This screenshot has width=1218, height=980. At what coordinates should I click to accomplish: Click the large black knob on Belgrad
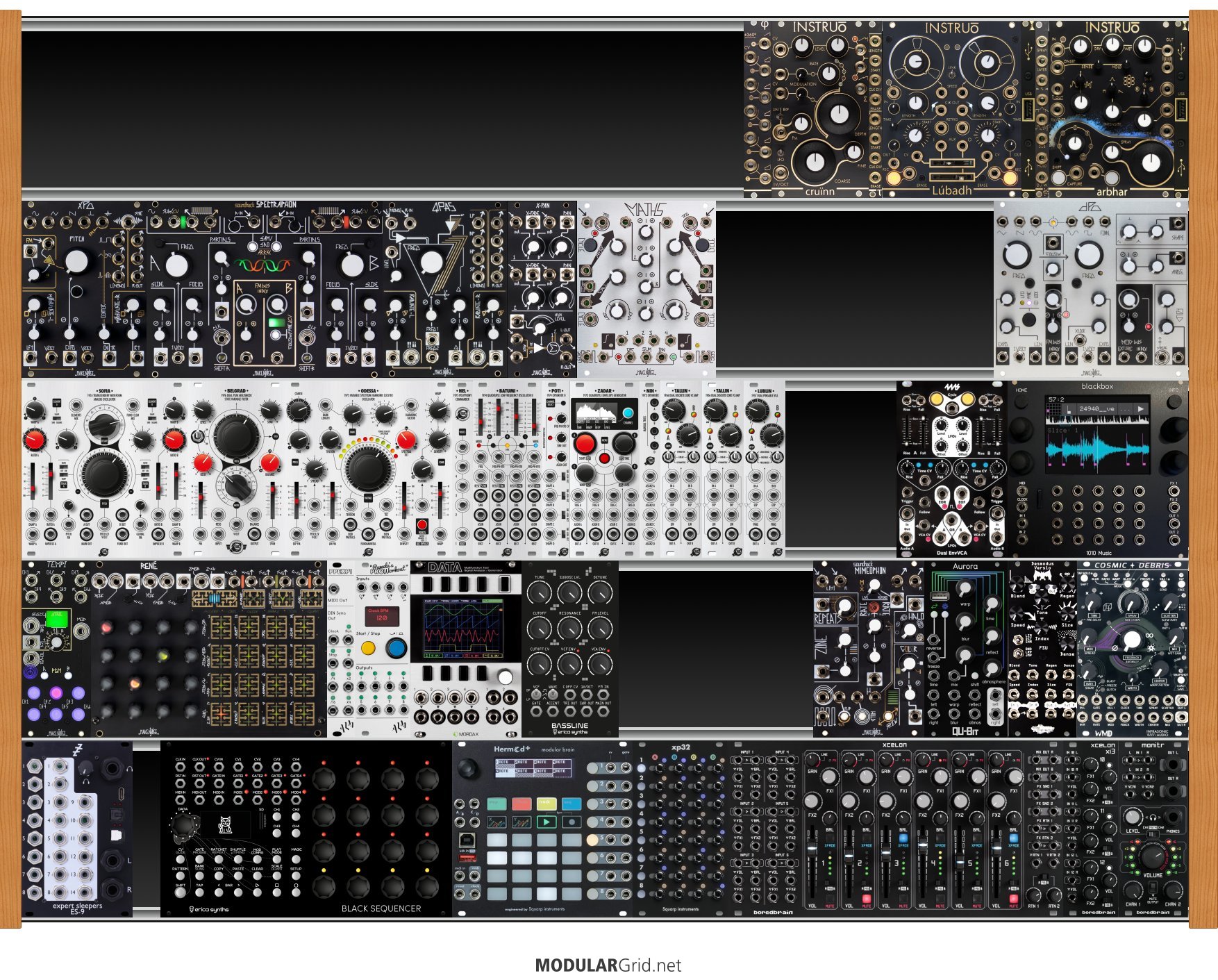click(237, 435)
